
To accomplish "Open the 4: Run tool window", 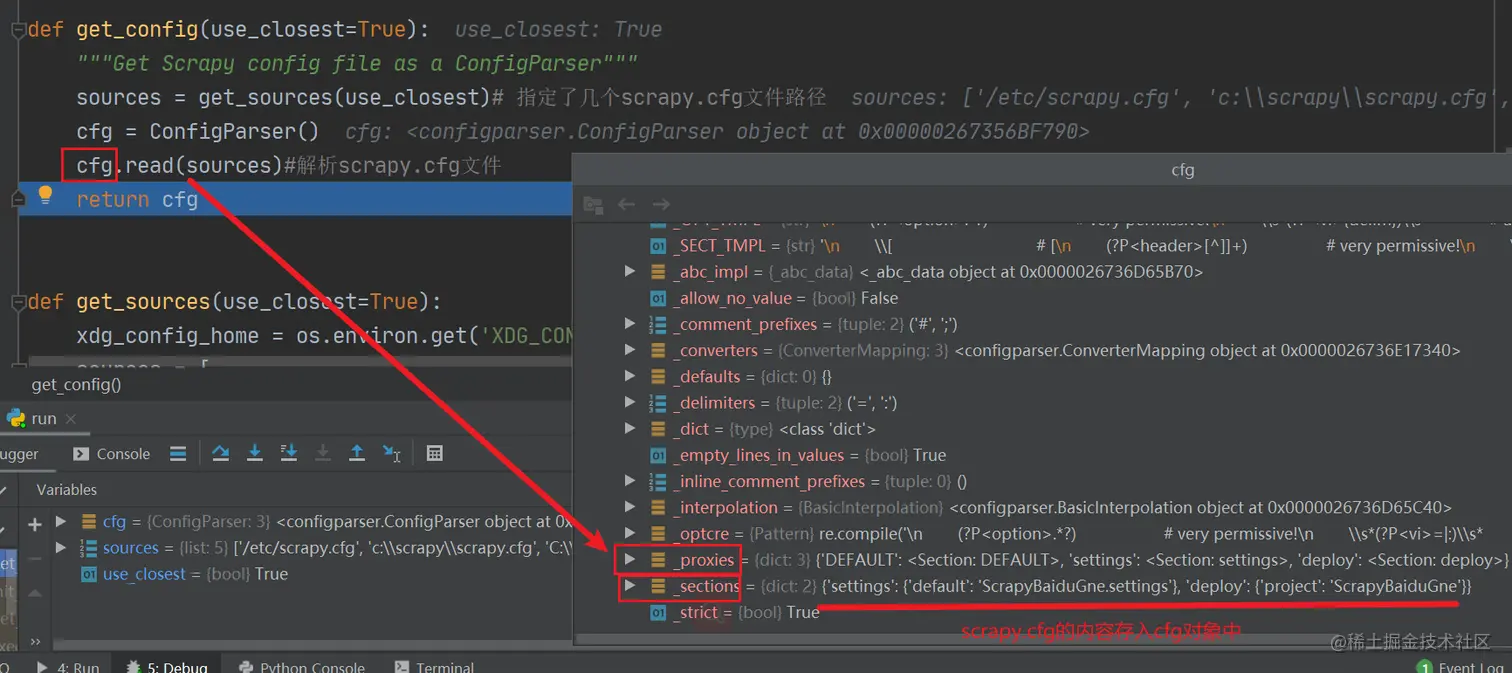I will point(68,666).
